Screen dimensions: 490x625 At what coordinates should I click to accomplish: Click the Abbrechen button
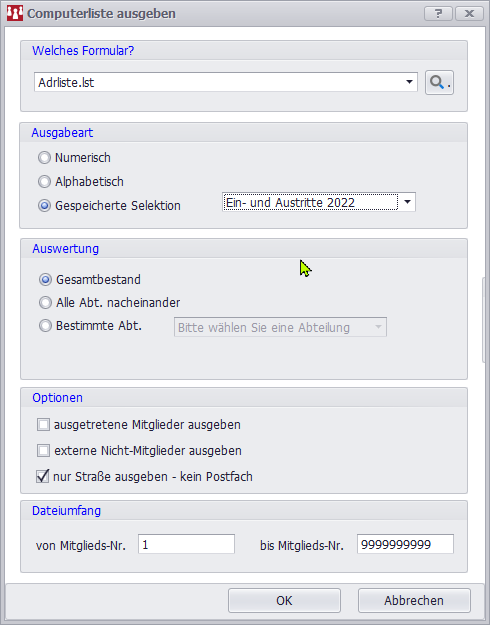coord(414,600)
